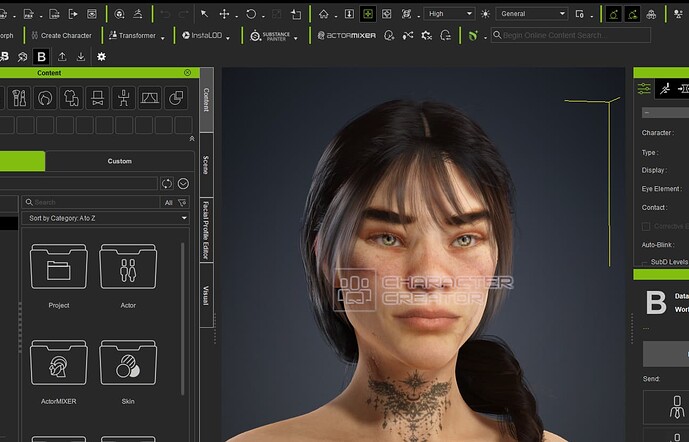Click the Create Character button
The width and height of the screenshot is (689, 442).
click(62, 36)
